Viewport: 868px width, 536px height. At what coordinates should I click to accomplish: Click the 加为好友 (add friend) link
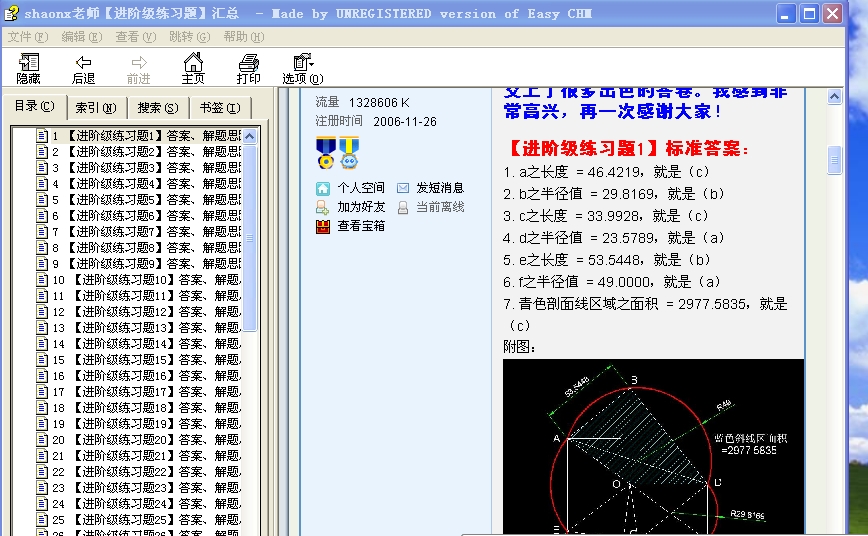point(361,207)
